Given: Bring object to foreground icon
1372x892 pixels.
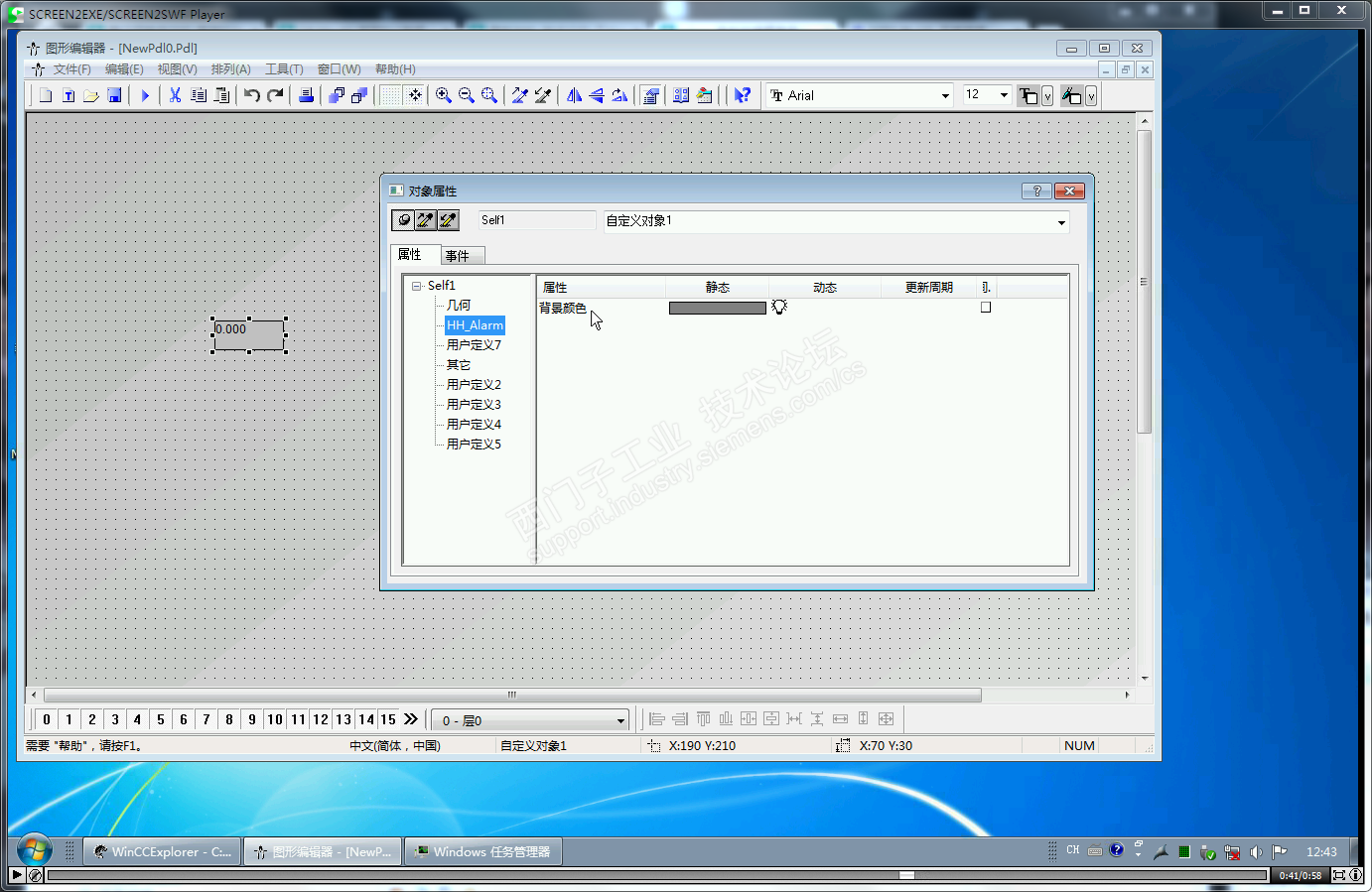Looking at the screenshot, I should [337, 95].
